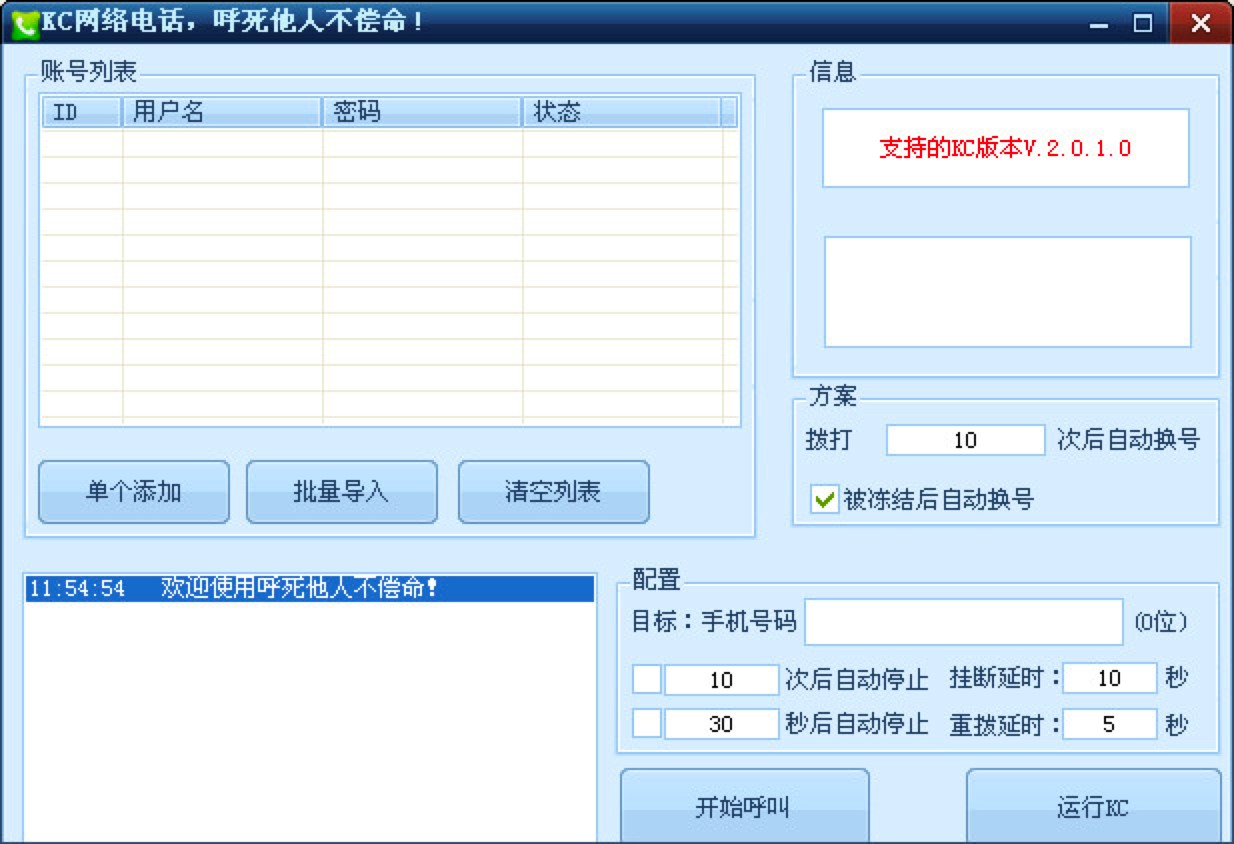Click the empty info box below version text

1007,292
